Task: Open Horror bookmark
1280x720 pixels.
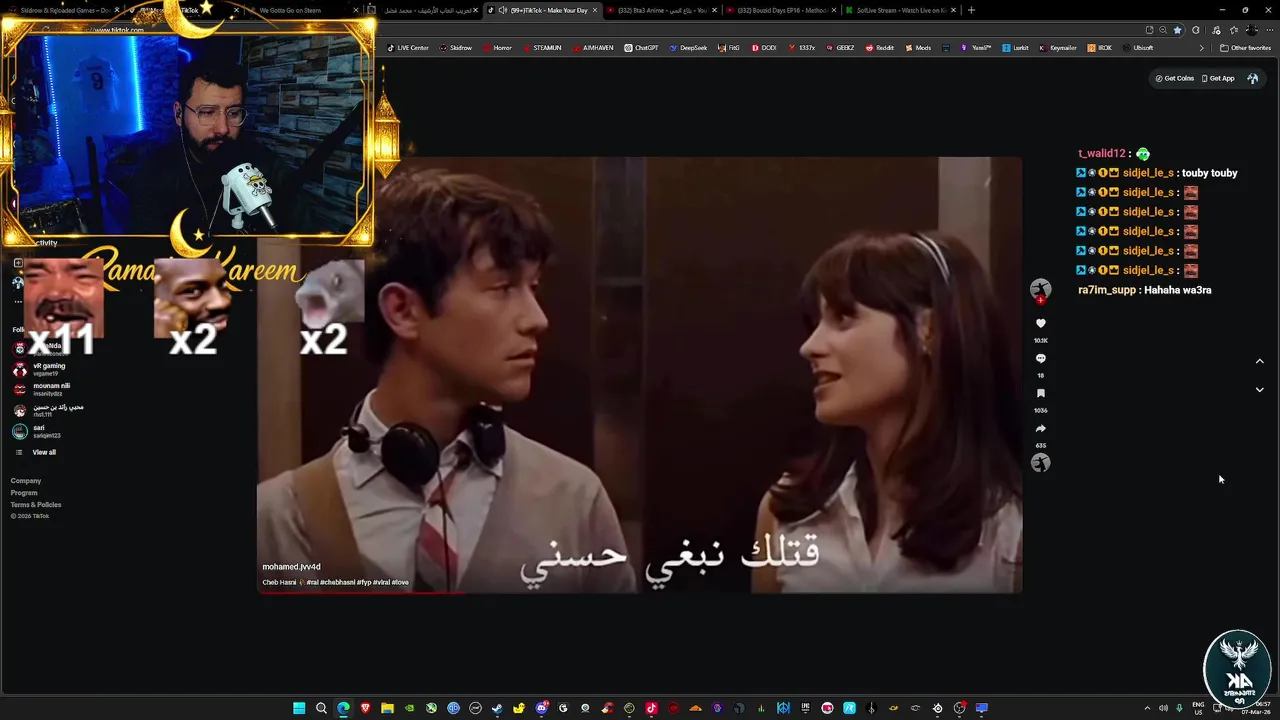Action: click(x=497, y=48)
